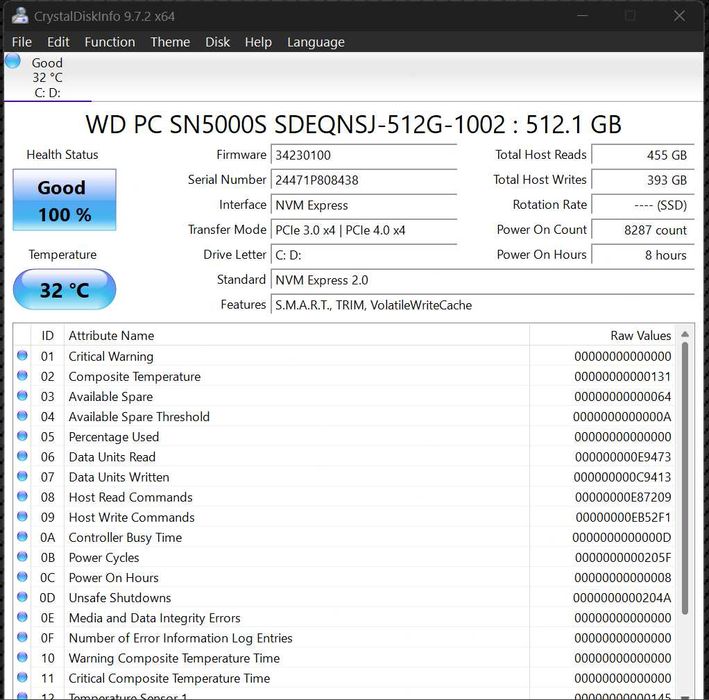Click the attribute list scroll-up arrow
The height and width of the screenshot is (700, 709).
[685, 335]
